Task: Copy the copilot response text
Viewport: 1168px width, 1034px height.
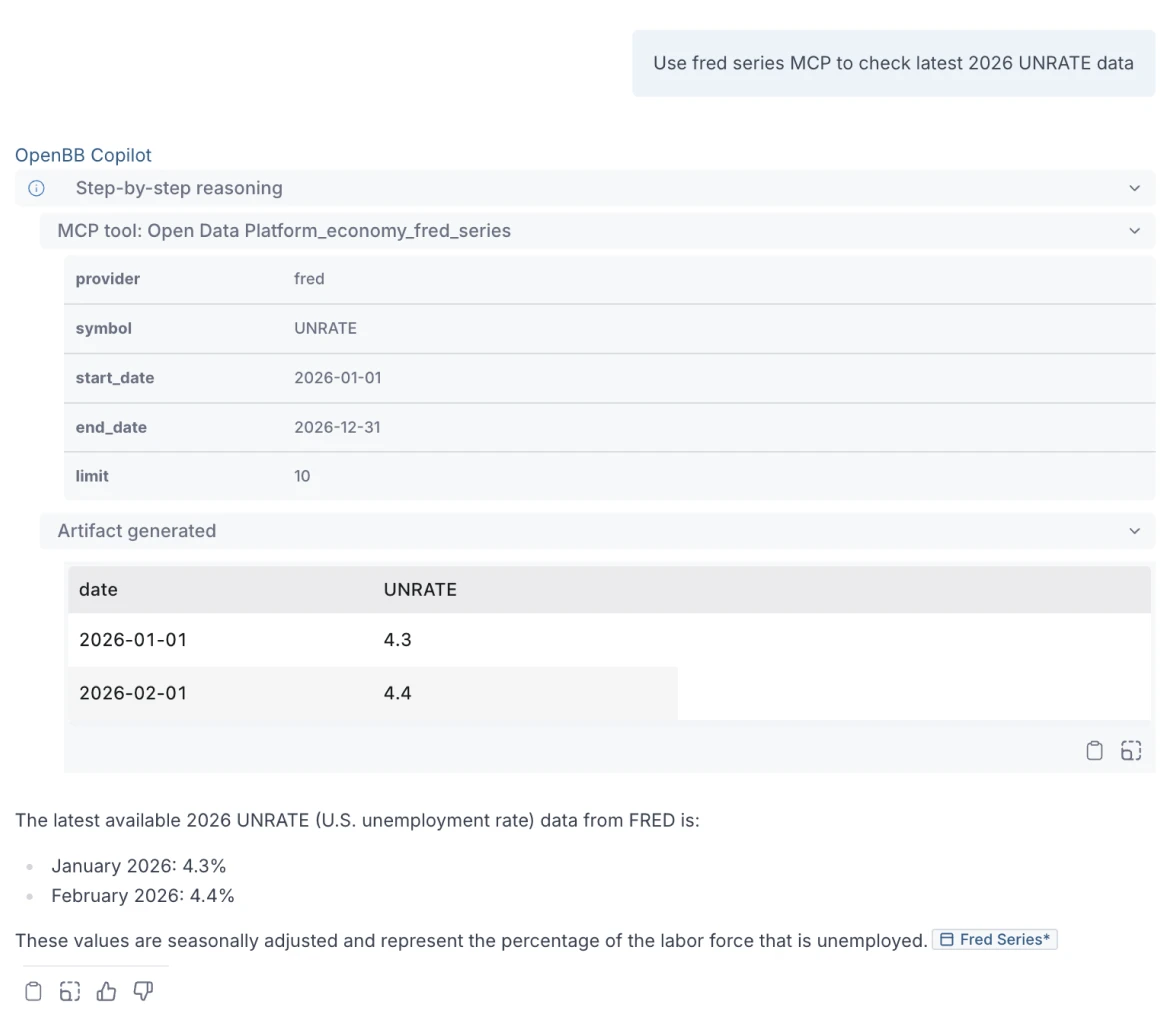Action: [33, 991]
